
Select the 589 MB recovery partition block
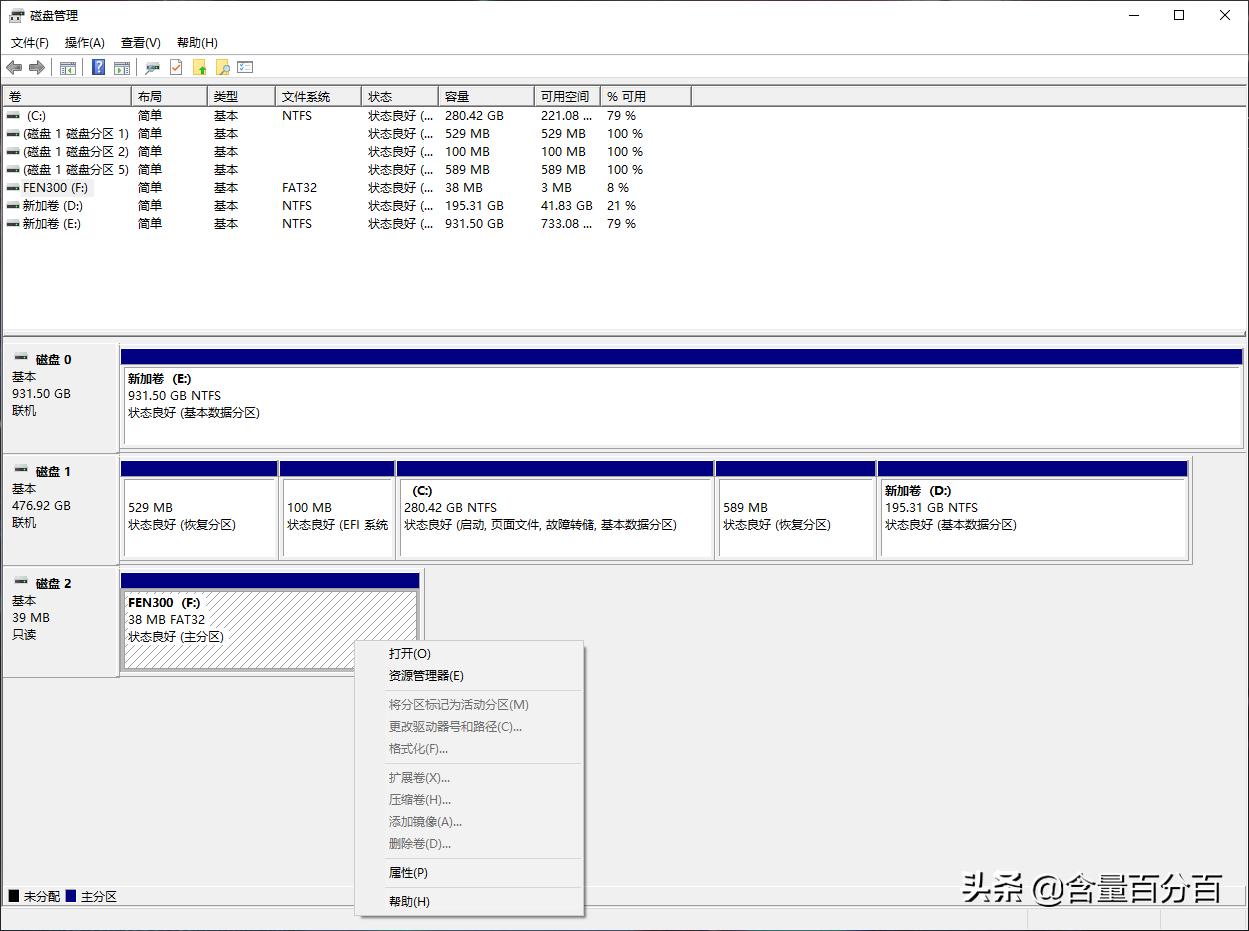pyautogui.click(x=796, y=509)
